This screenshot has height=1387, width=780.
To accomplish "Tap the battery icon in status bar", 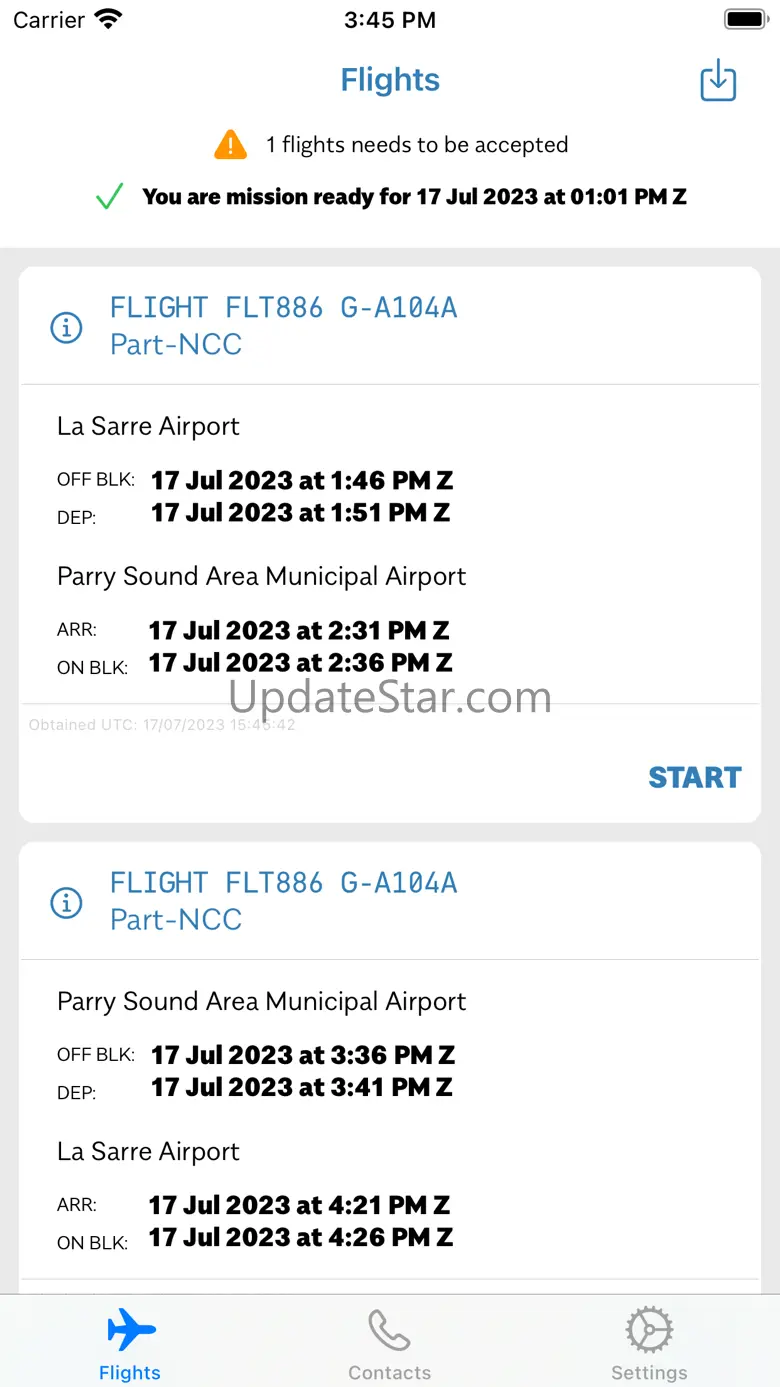I will point(744,20).
